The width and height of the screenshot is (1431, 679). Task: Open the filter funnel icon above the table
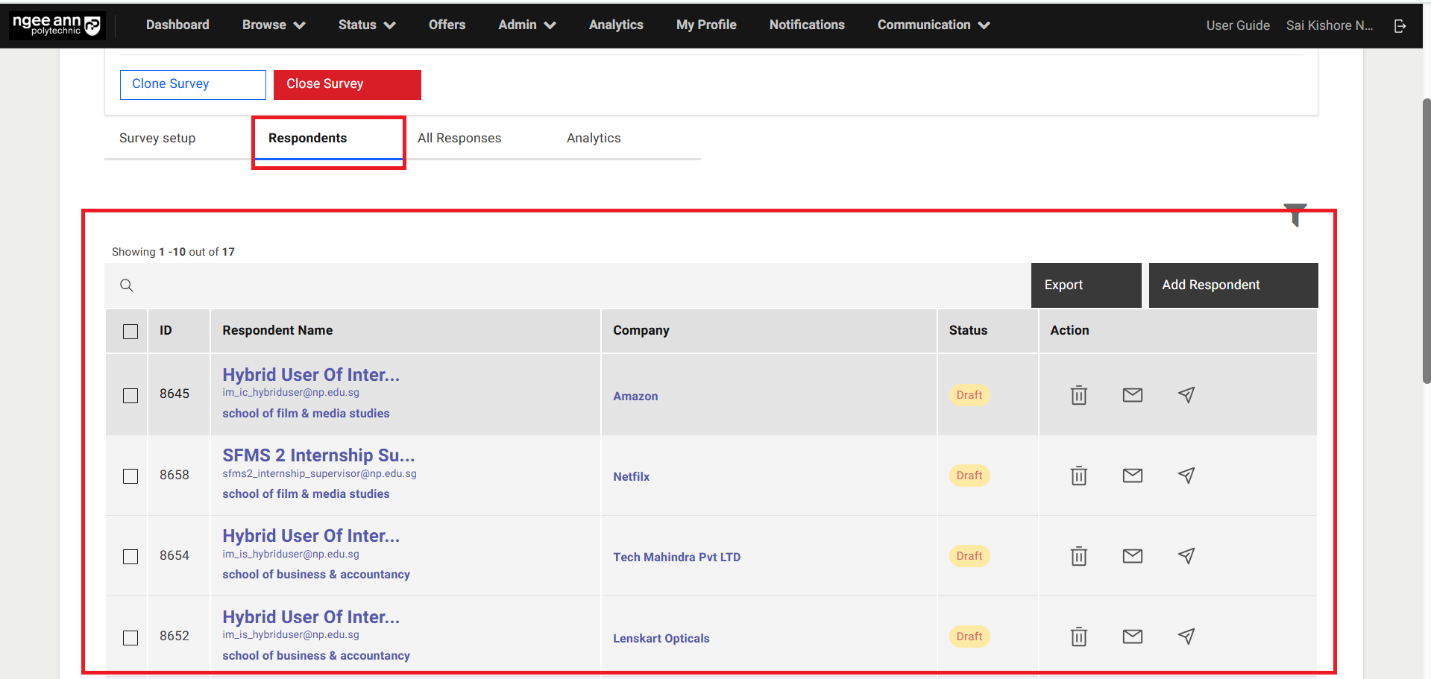coord(1295,214)
